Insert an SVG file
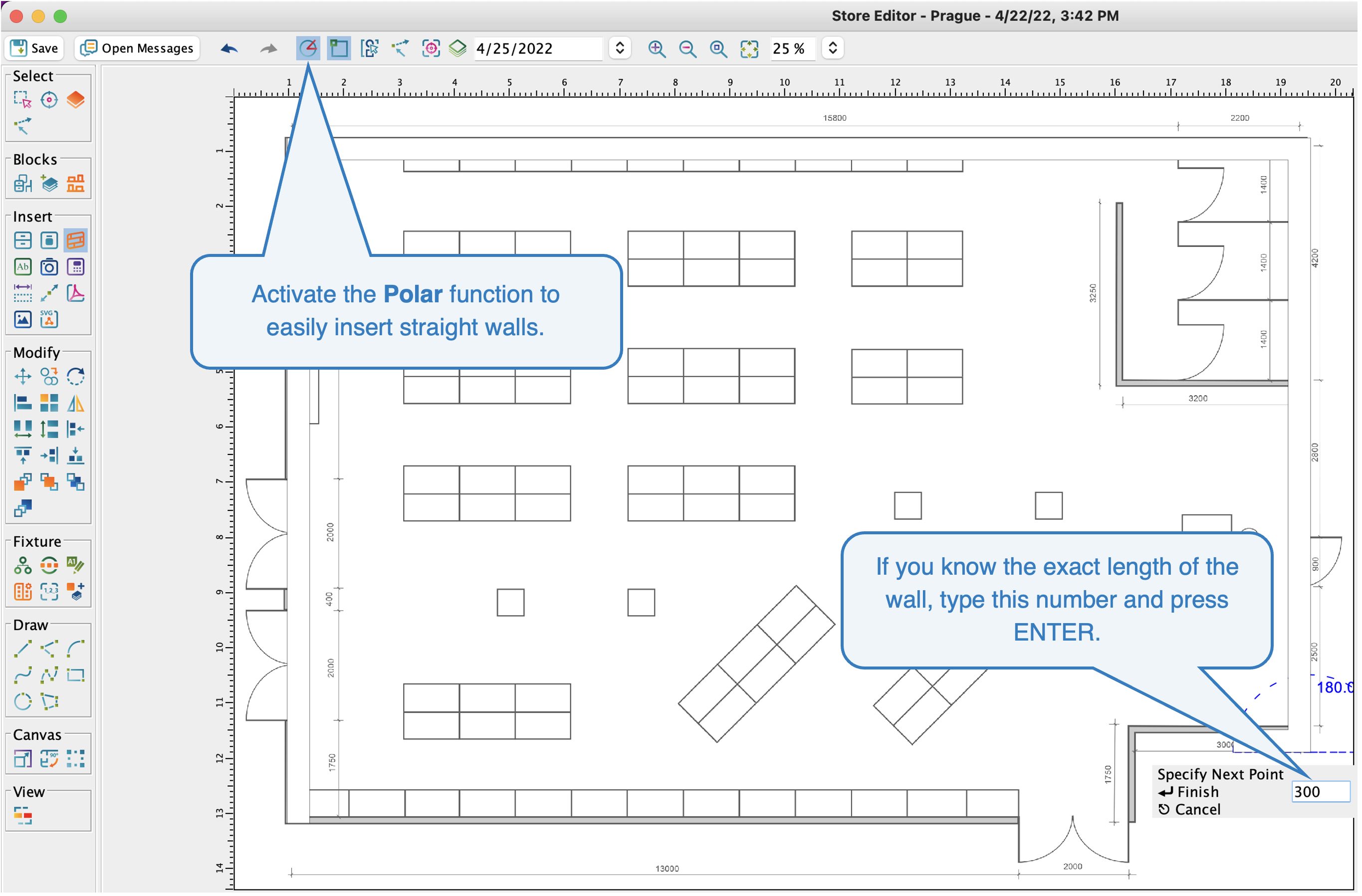The image size is (1362, 896). pos(49,320)
